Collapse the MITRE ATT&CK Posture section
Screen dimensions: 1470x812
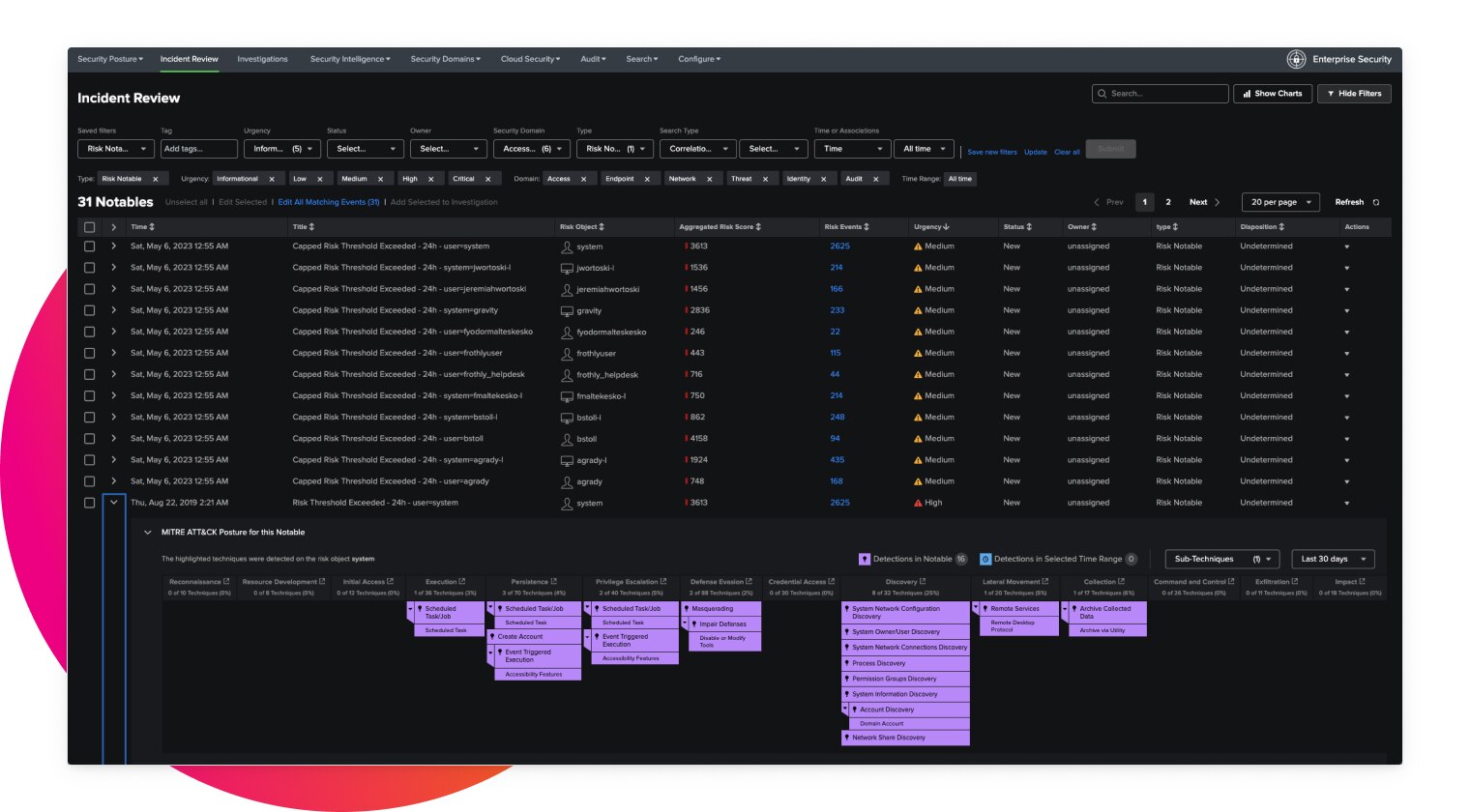pyautogui.click(x=148, y=532)
